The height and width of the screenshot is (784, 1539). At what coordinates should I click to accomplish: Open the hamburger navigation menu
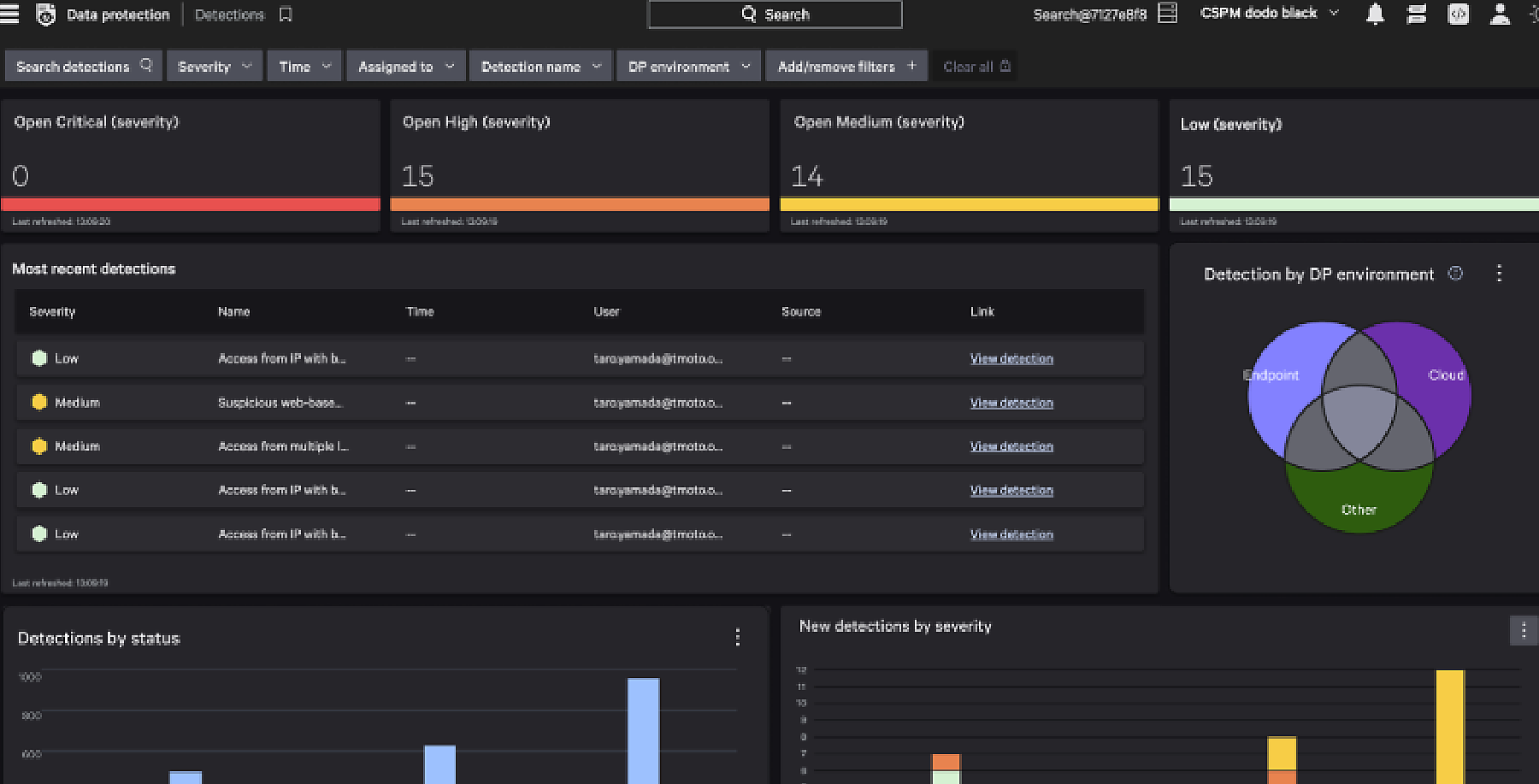(9, 14)
